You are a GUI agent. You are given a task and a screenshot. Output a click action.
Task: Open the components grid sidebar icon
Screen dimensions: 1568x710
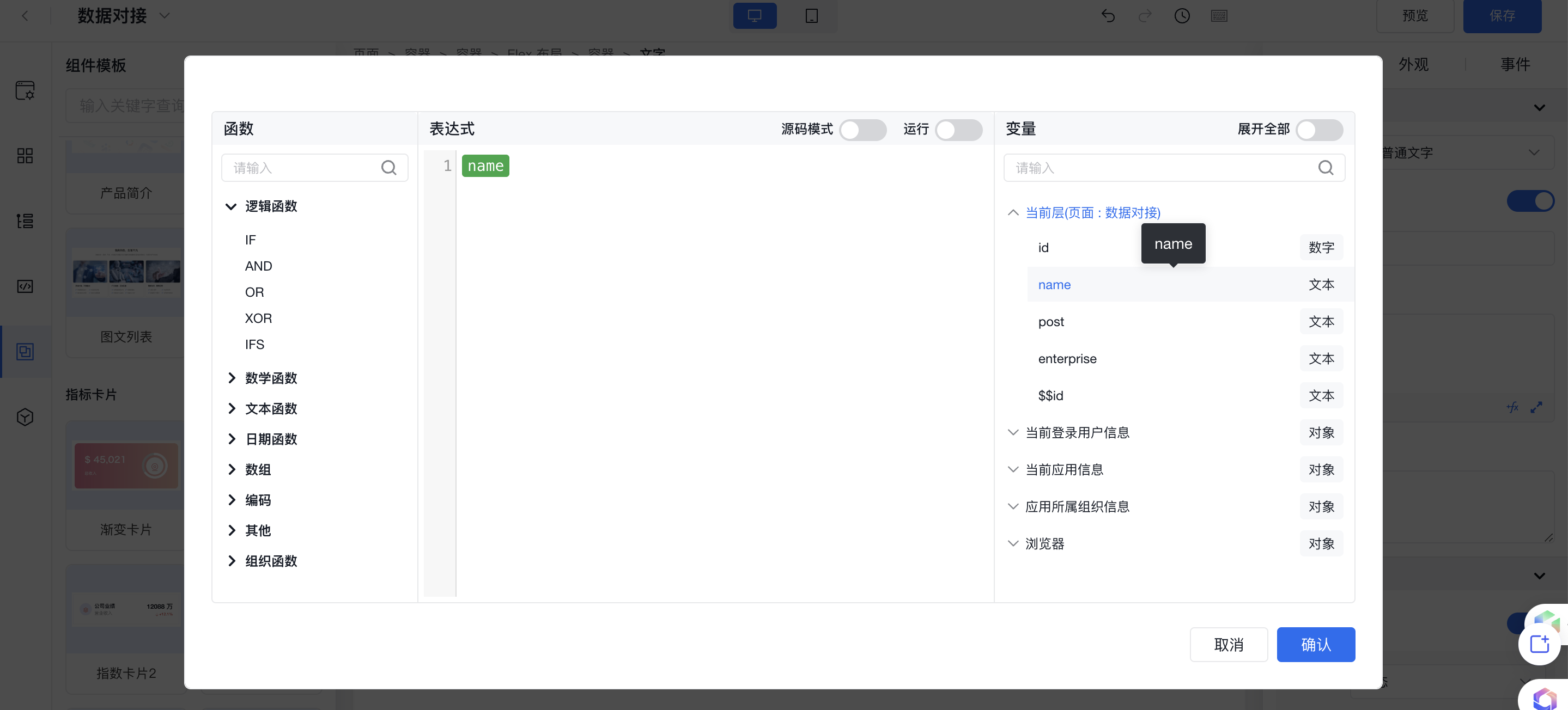[25, 156]
